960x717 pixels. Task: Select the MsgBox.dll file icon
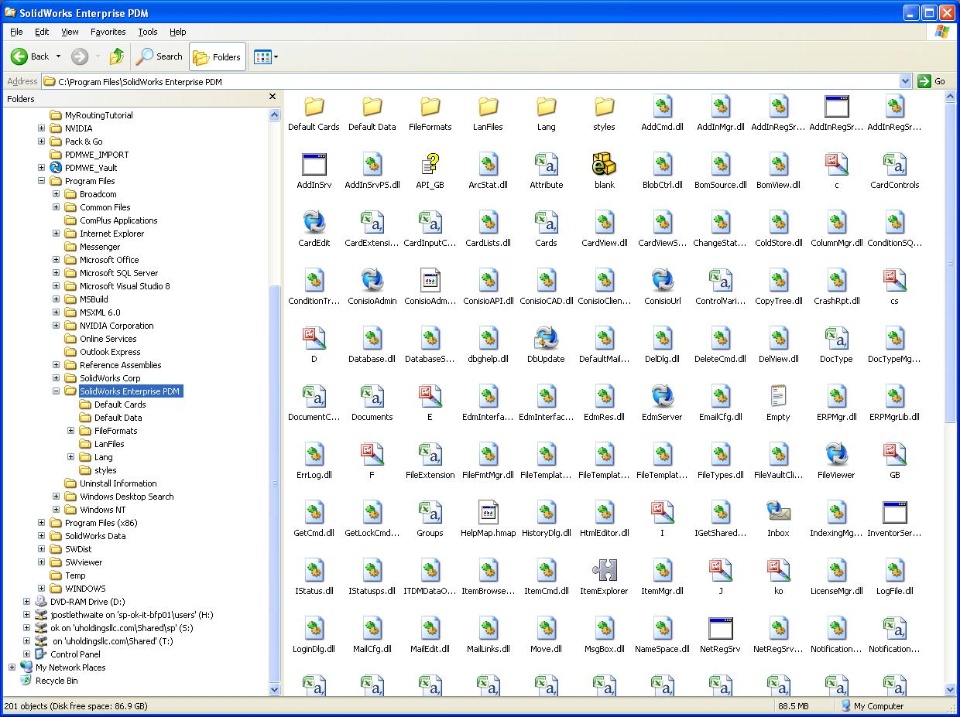(x=604, y=629)
